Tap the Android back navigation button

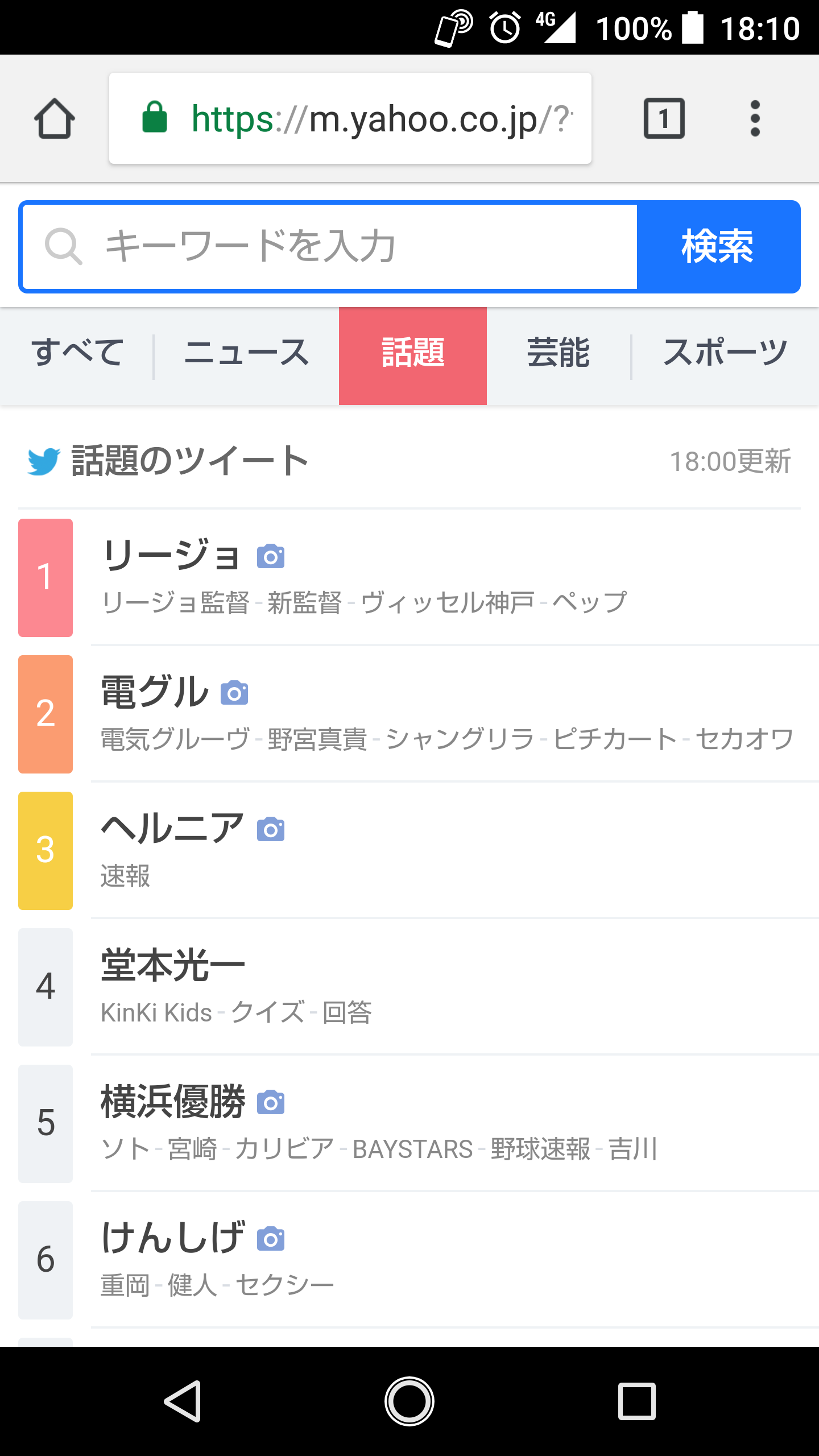click(x=183, y=1401)
